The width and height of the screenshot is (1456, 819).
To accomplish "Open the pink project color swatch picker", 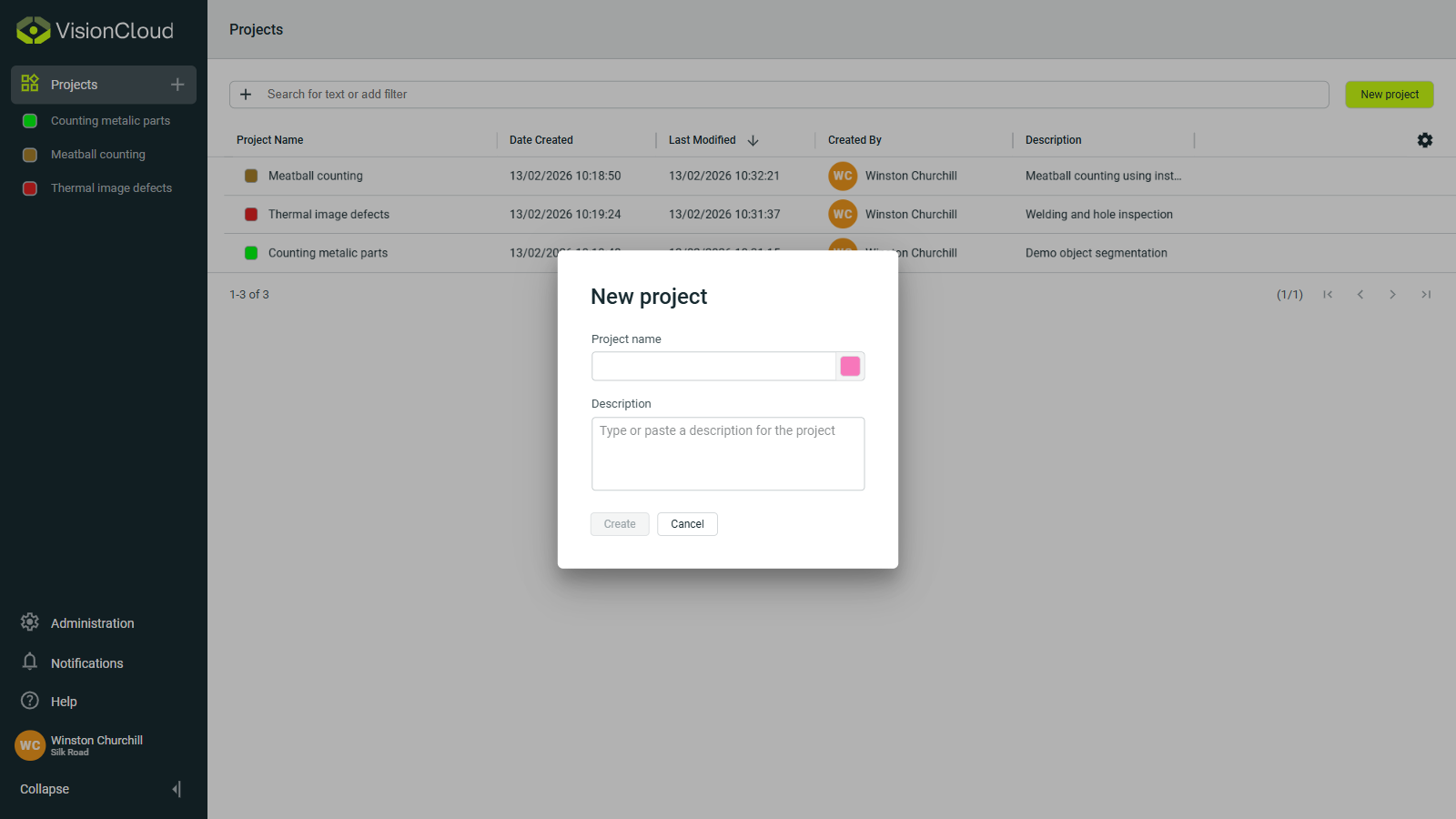I will tap(849, 366).
